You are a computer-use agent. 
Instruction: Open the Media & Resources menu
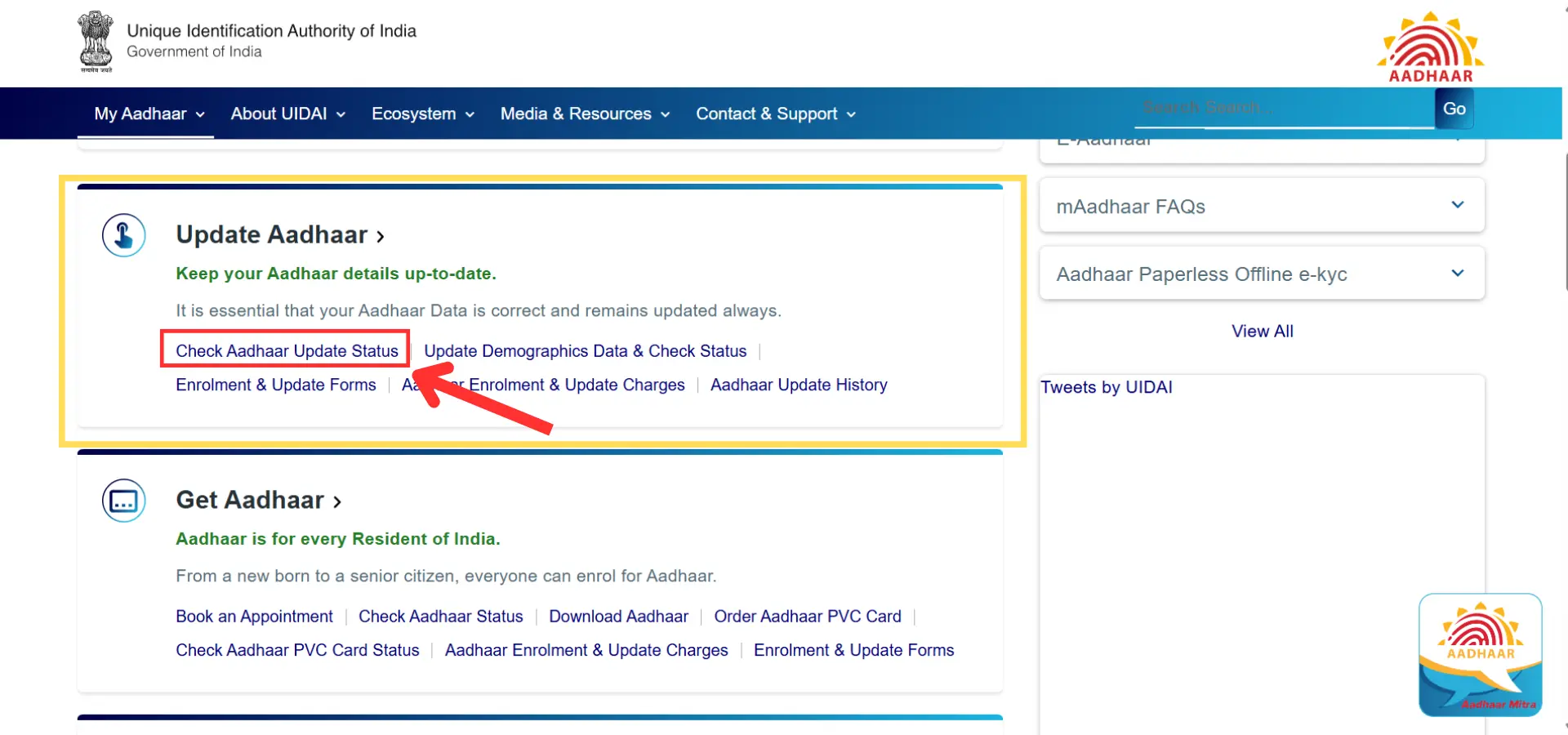[586, 114]
